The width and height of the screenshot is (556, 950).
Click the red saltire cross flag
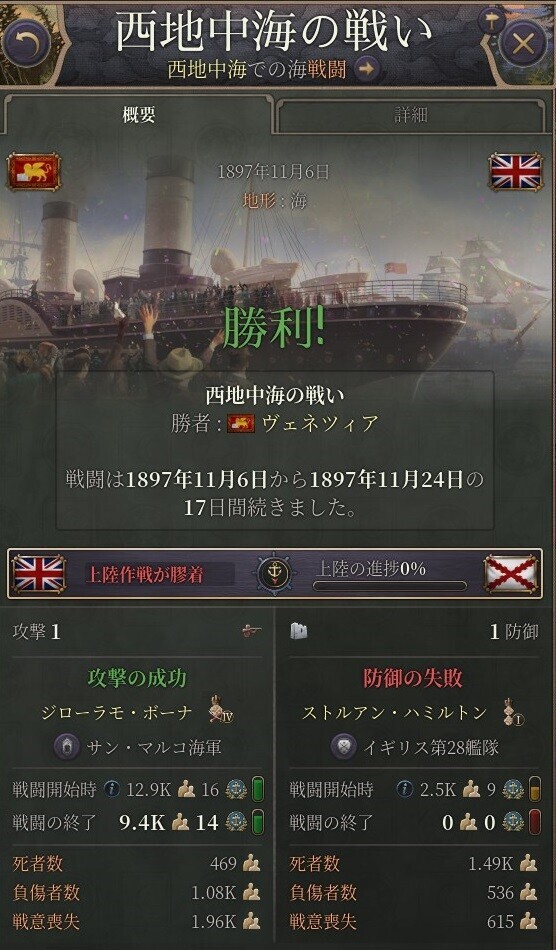click(512, 573)
